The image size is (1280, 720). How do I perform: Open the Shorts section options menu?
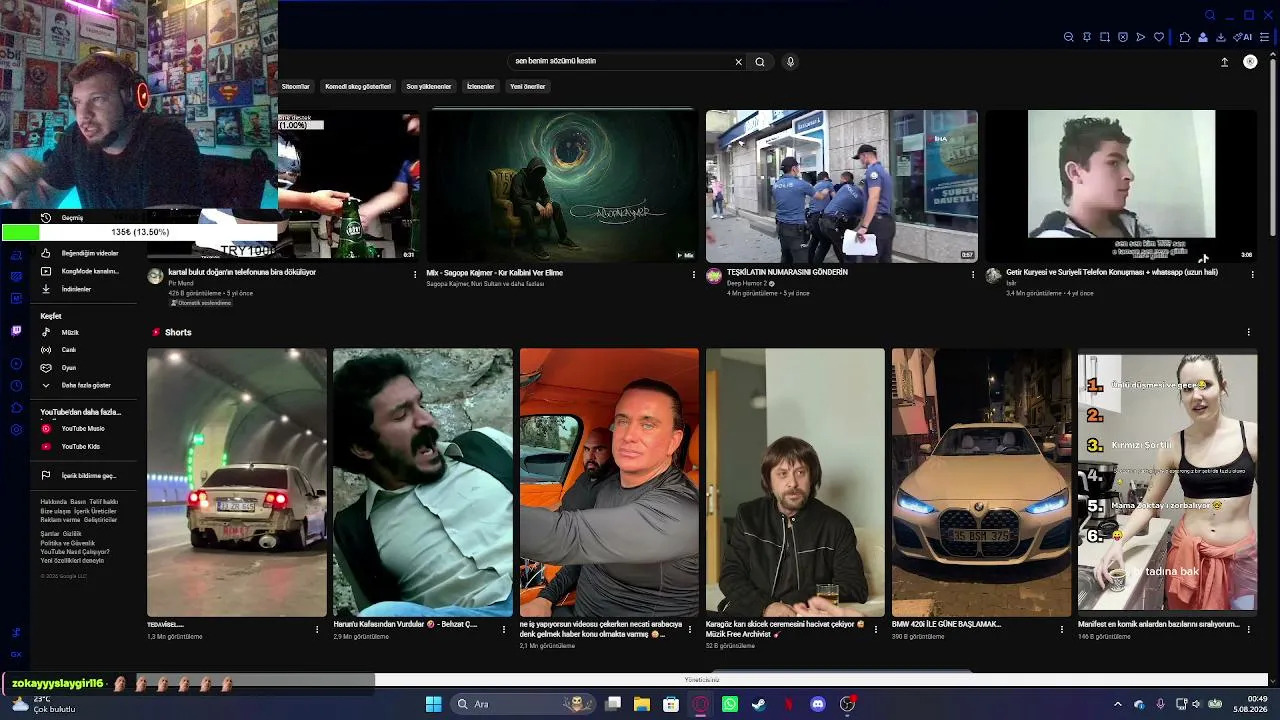point(1248,332)
